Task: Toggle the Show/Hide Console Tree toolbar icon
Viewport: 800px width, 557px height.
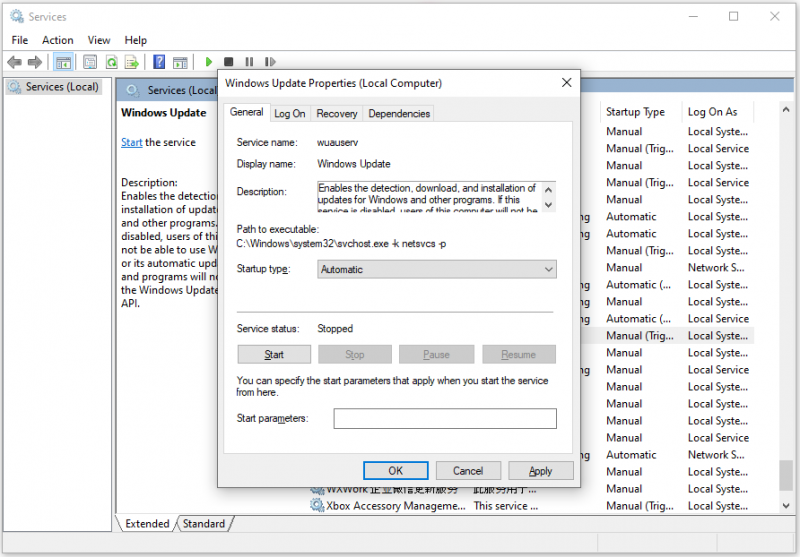Action: point(63,62)
